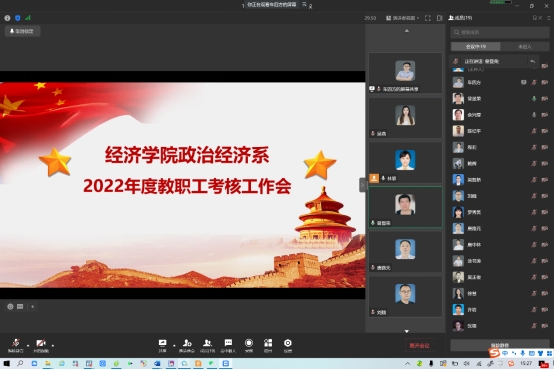Click the meeting info icon at top left
The image size is (554, 370).
tap(7, 18)
